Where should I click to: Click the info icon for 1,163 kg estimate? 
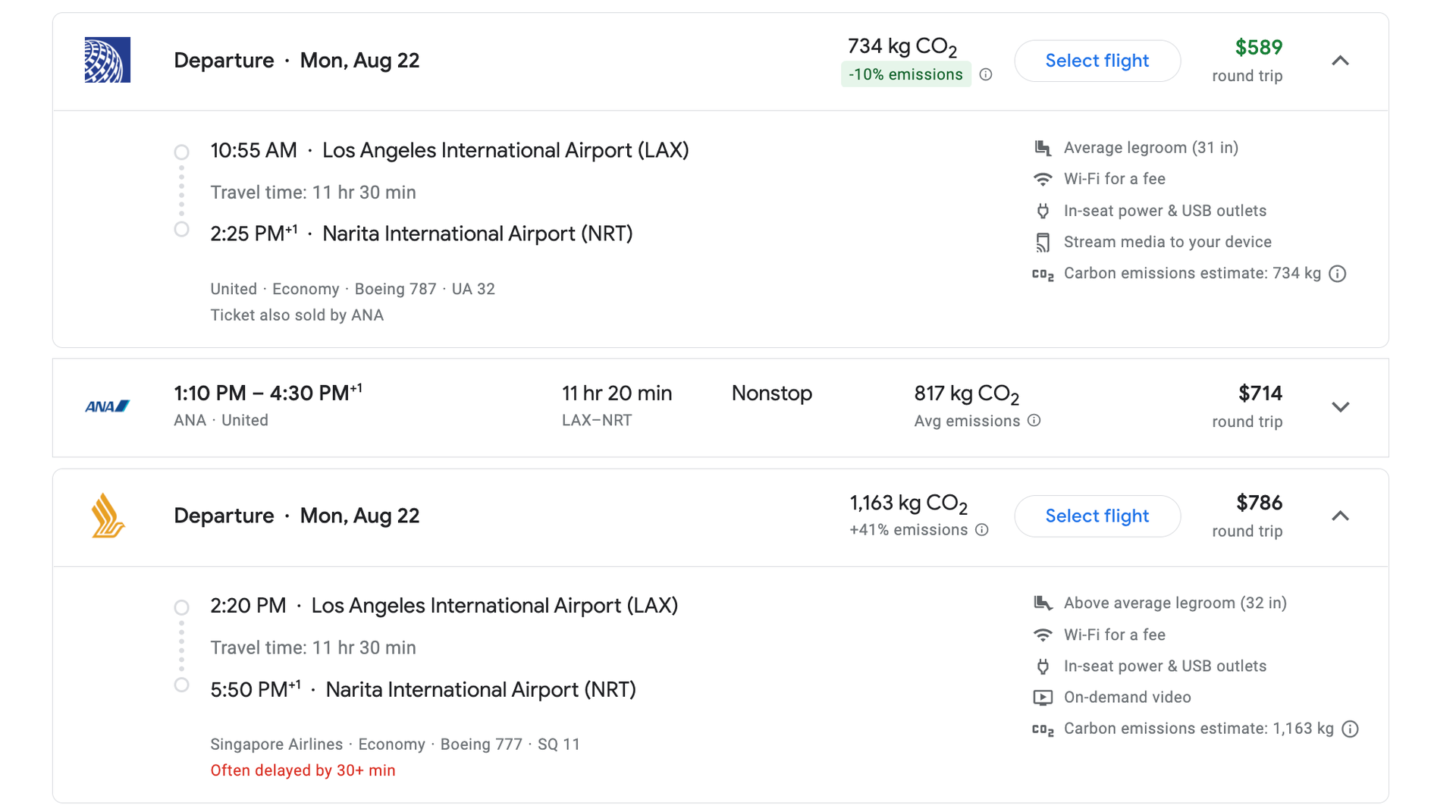1350,728
